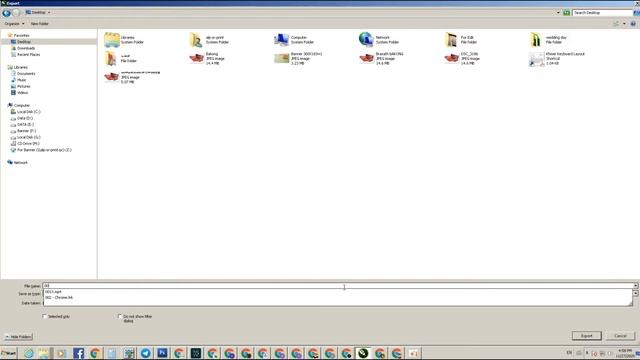Enable the Selected only checkbox

44,316
